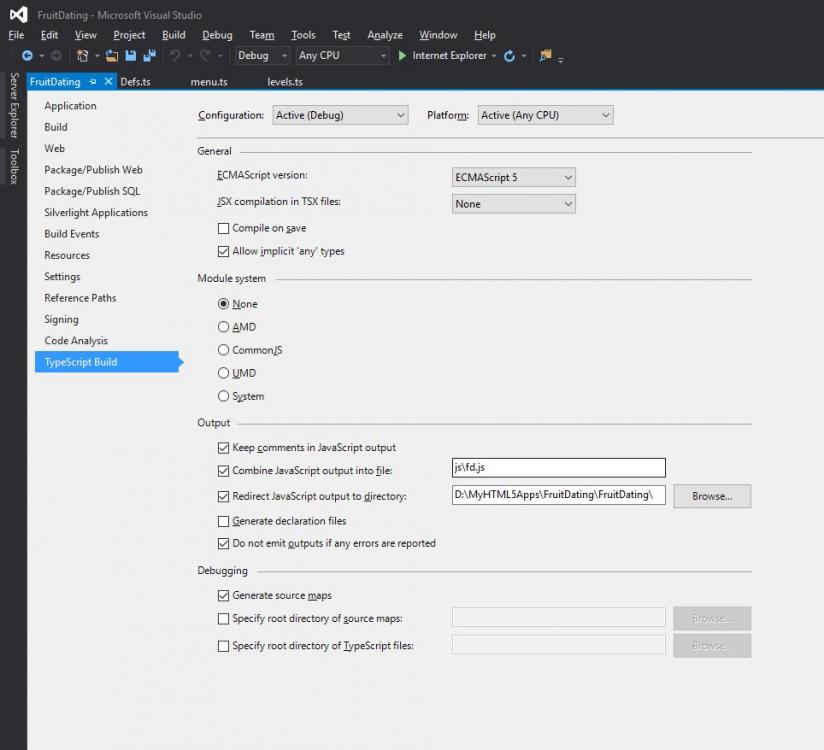Click the Save All icon
The height and width of the screenshot is (750, 824).
pos(150,56)
